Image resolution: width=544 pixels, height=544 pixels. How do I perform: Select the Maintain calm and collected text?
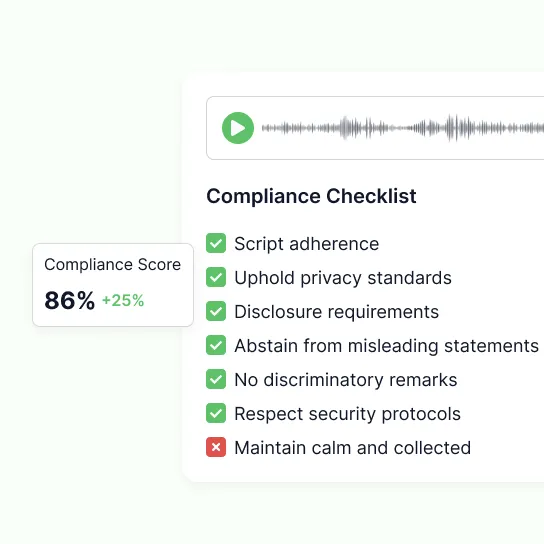point(352,448)
